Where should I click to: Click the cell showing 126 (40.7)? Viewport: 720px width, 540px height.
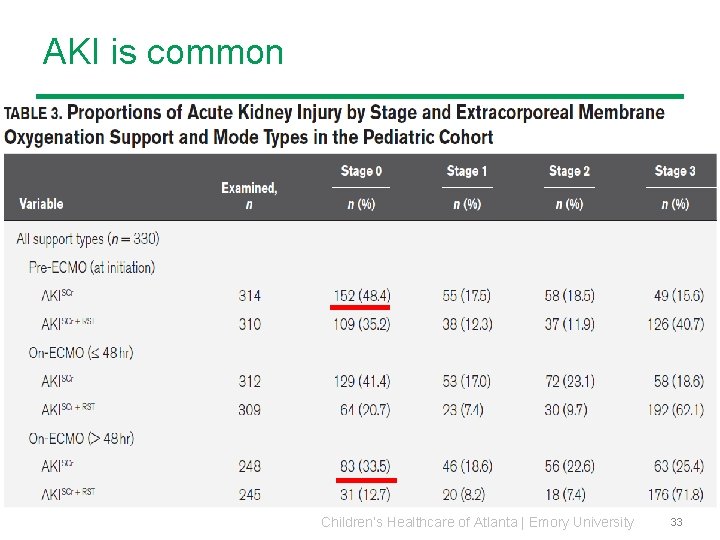coord(675,324)
